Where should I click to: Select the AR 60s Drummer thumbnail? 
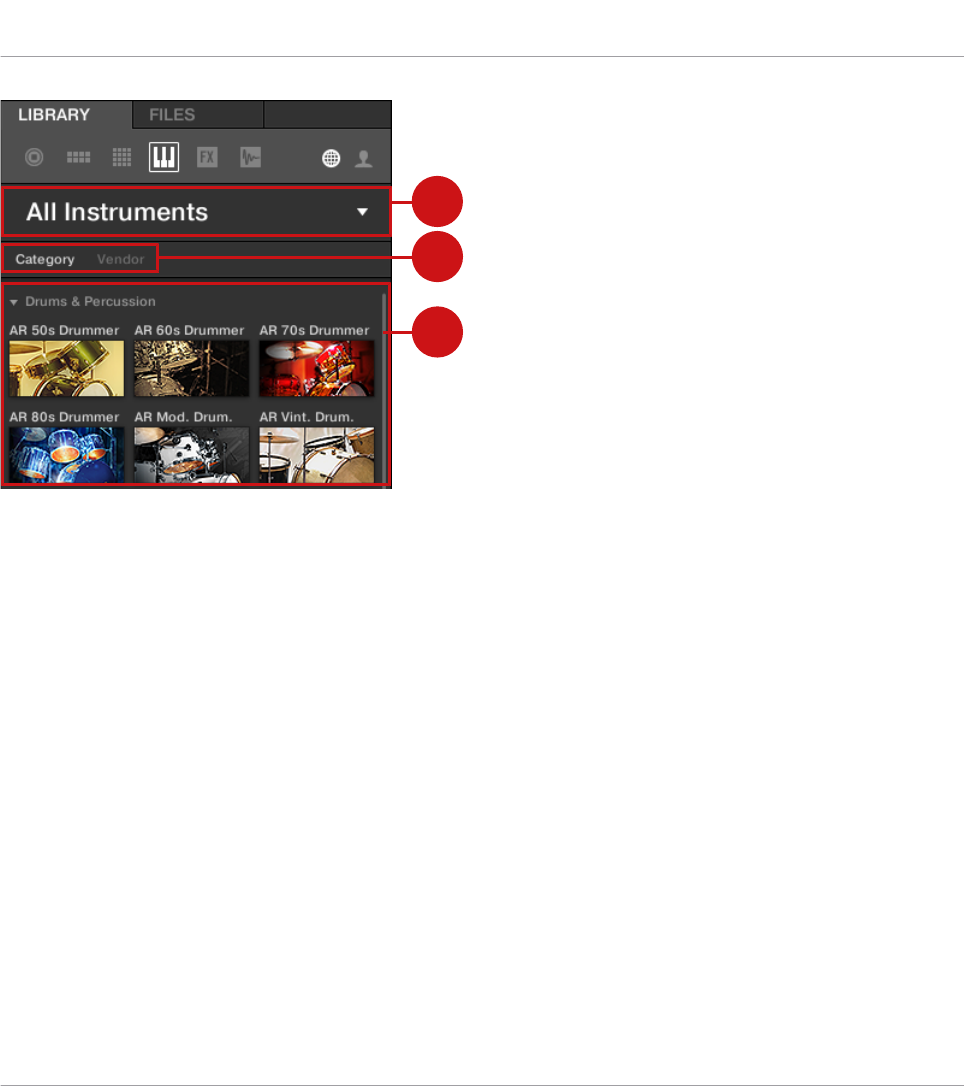191,368
